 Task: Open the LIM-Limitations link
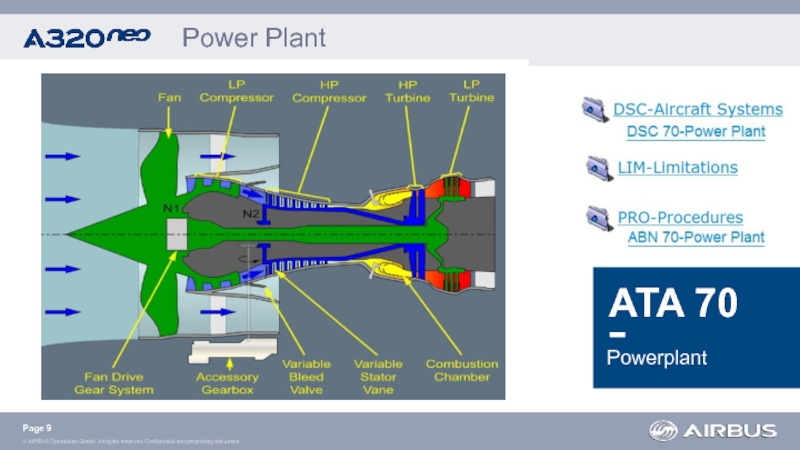[x=677, y=168]
